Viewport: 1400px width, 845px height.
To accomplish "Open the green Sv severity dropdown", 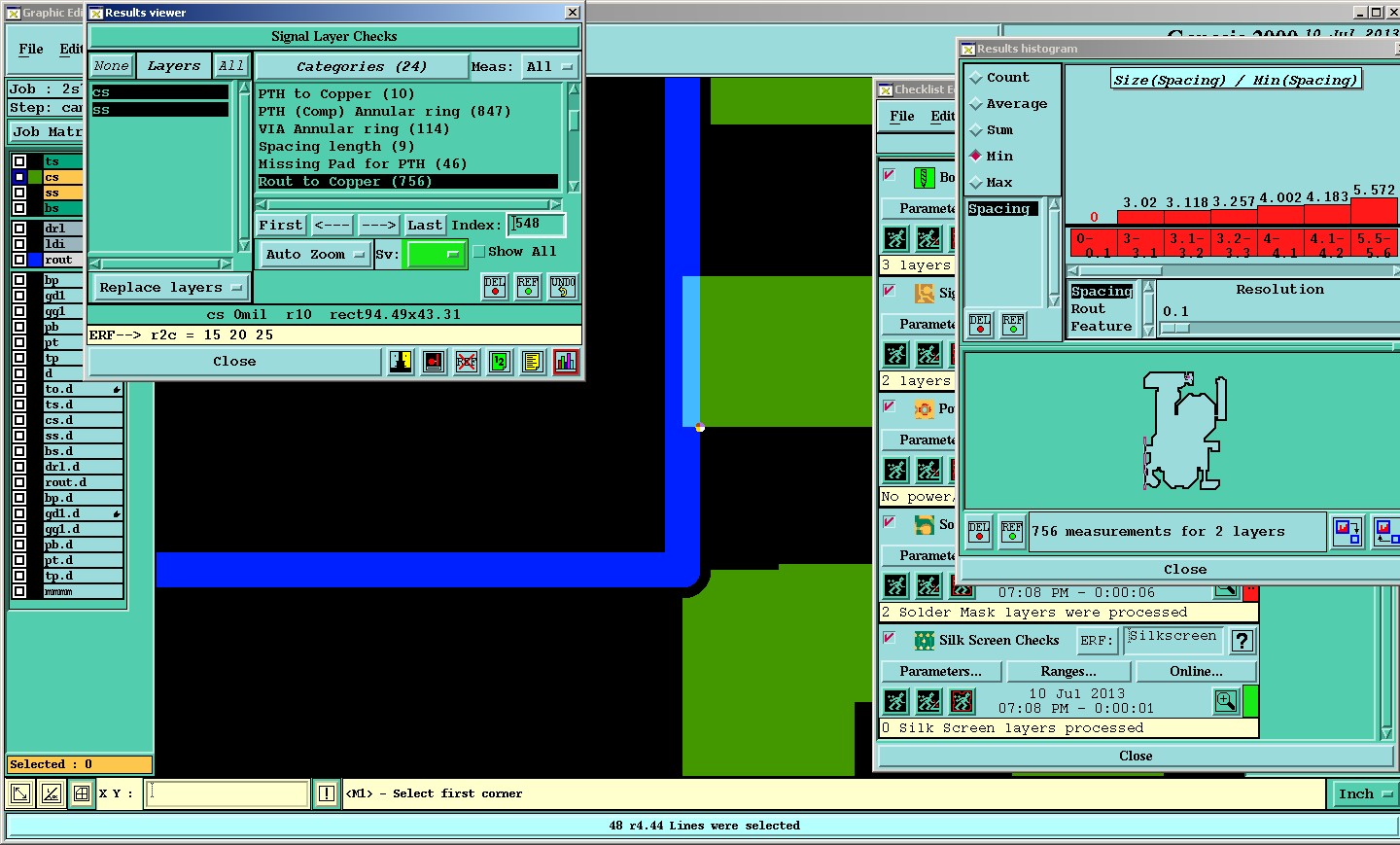I will [x=435, y=255].
